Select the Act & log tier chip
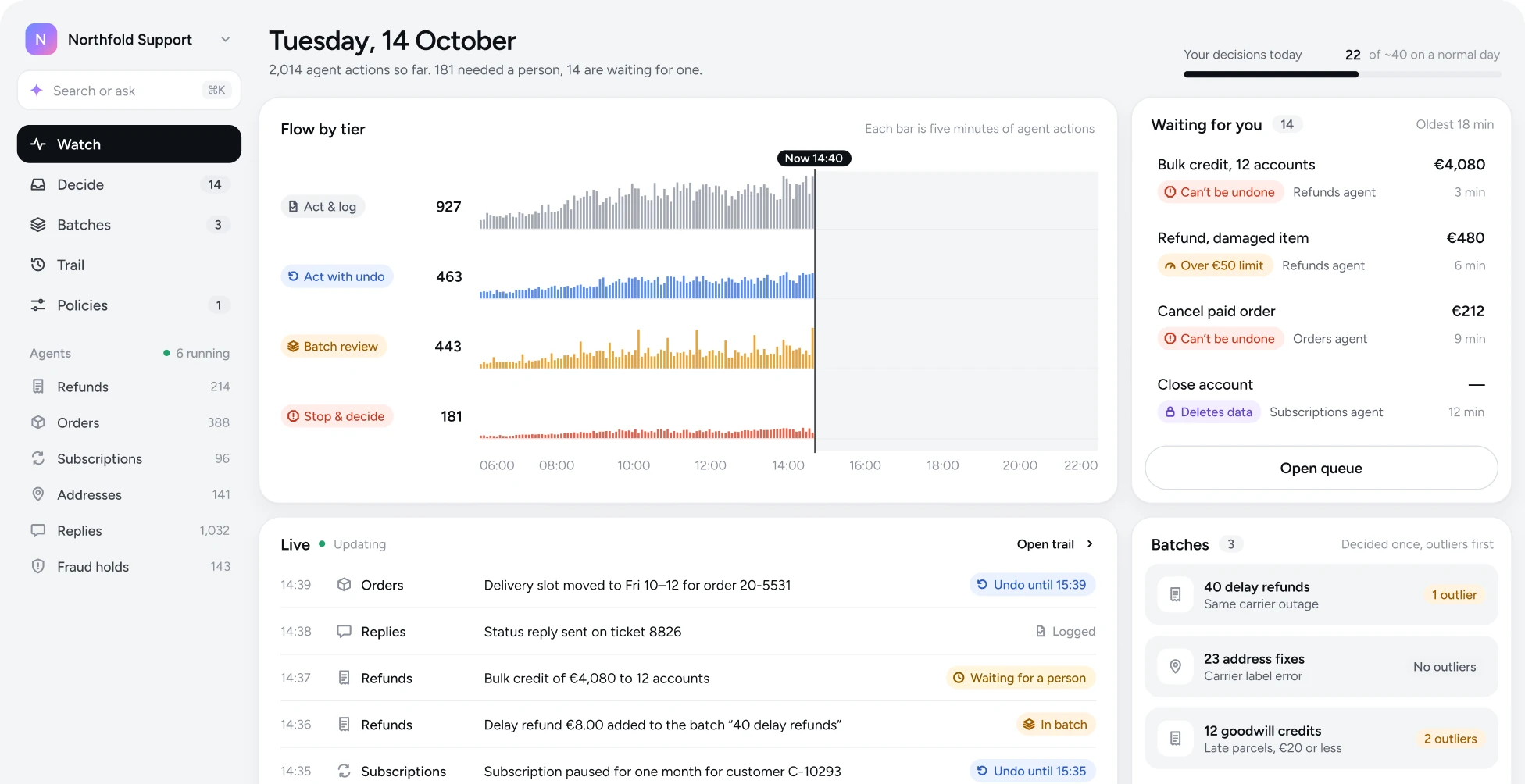1525x784 pixels. pos(323,206)
